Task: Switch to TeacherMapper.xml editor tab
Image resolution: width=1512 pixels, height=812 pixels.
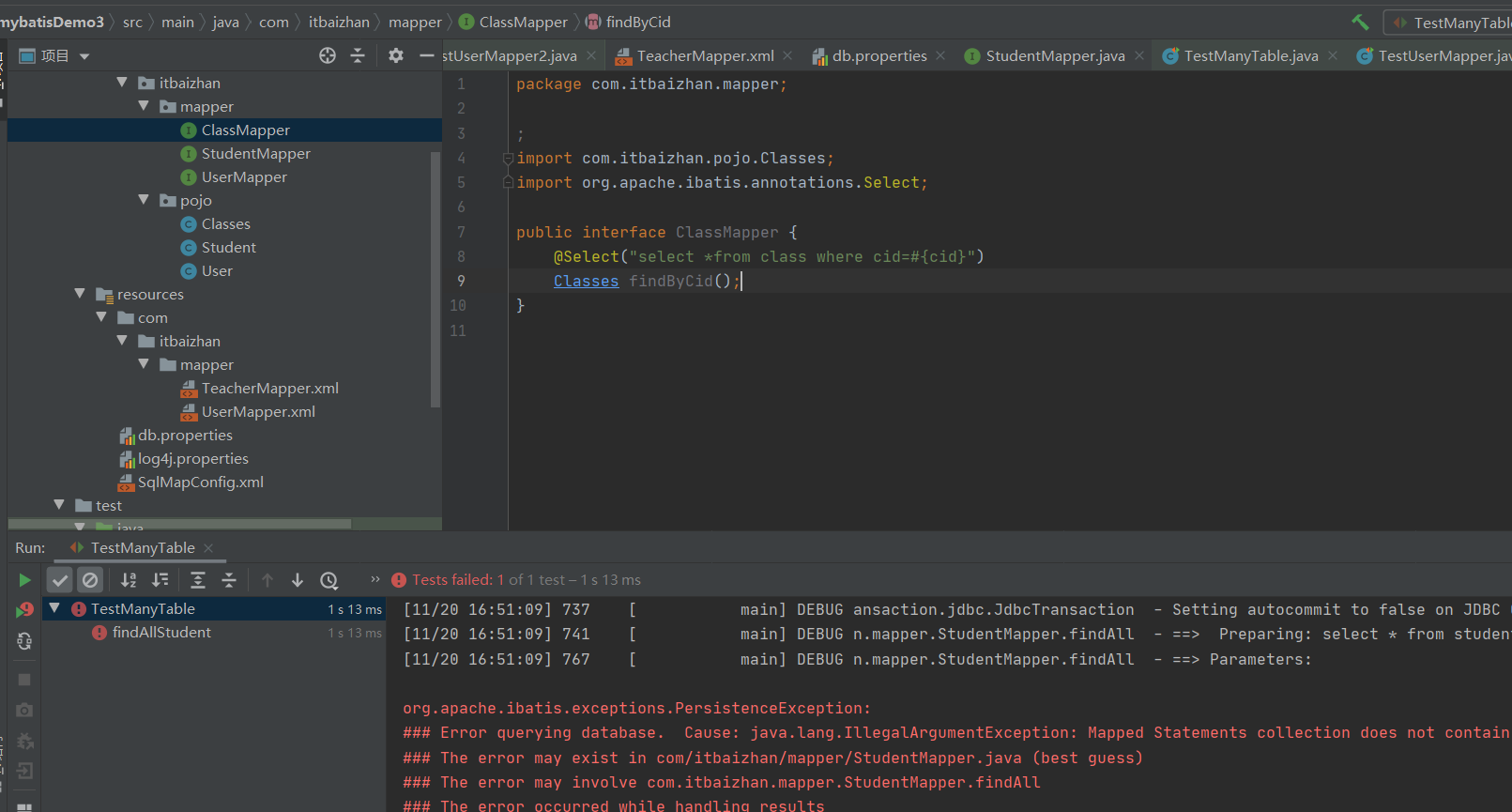Action: [x=705, y=56]
